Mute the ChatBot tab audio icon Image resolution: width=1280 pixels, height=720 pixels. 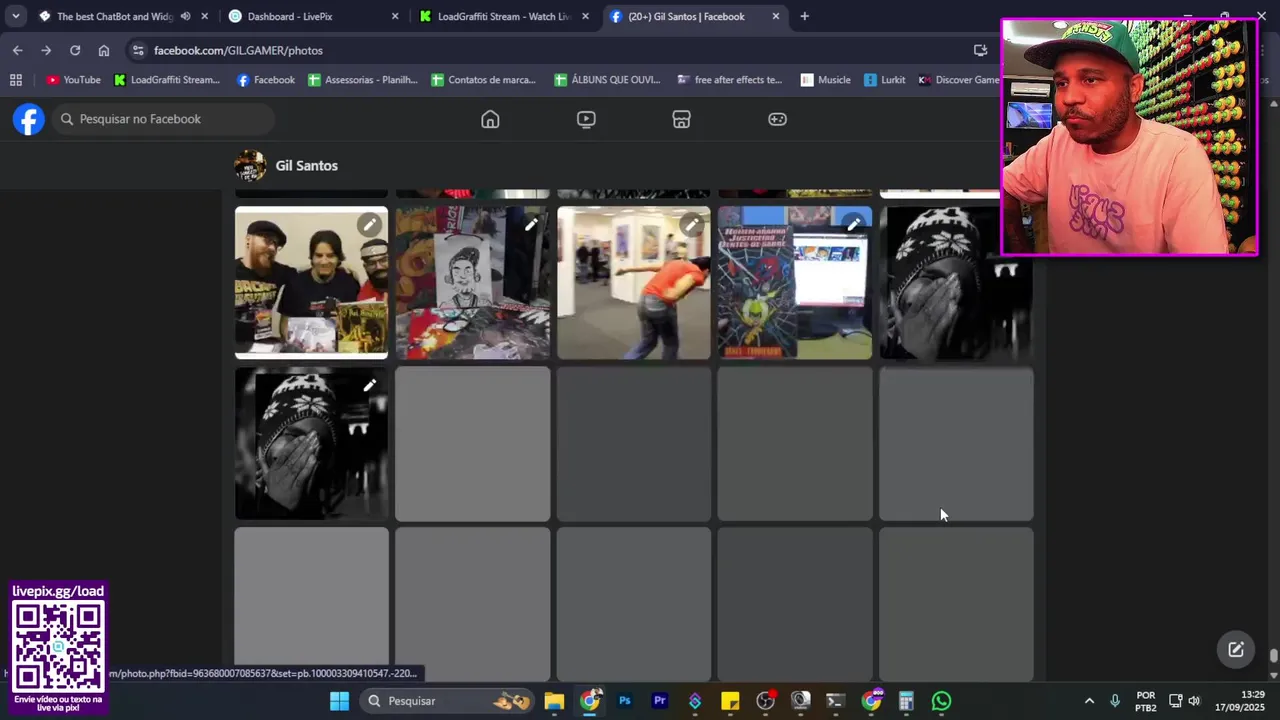click(185, 16)
